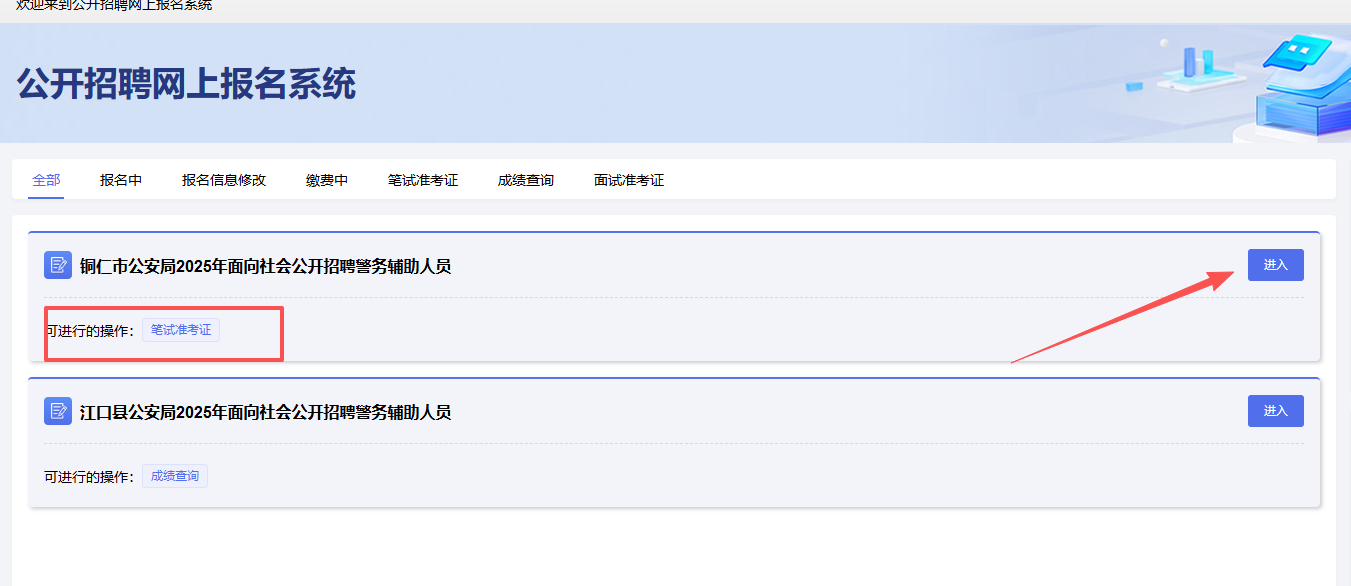
Task: Click the 成绩查询 tag under 江口县公安局 entry
Action: coord(175,476)
